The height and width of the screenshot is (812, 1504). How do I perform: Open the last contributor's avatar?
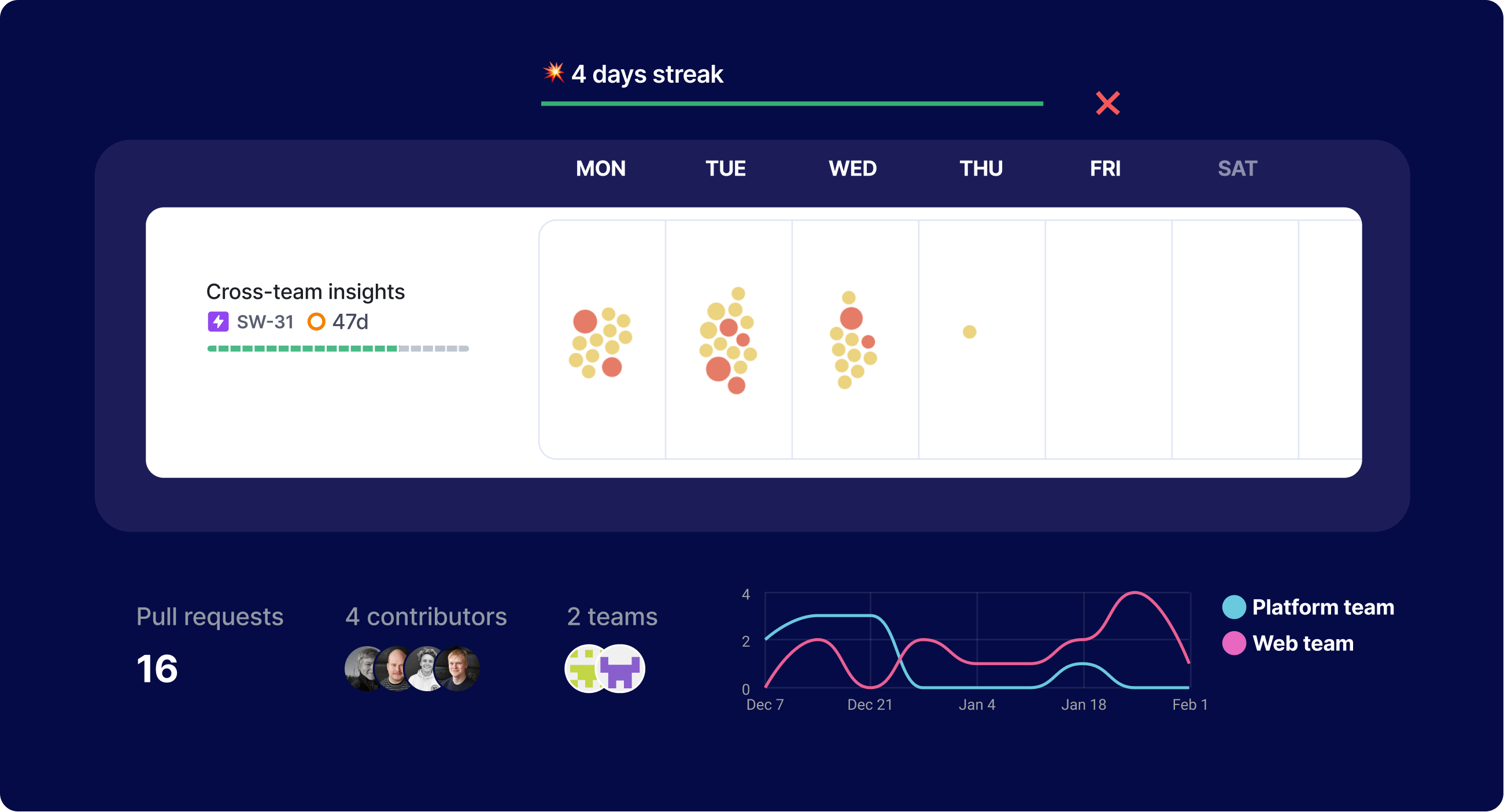tap(459, 669)
